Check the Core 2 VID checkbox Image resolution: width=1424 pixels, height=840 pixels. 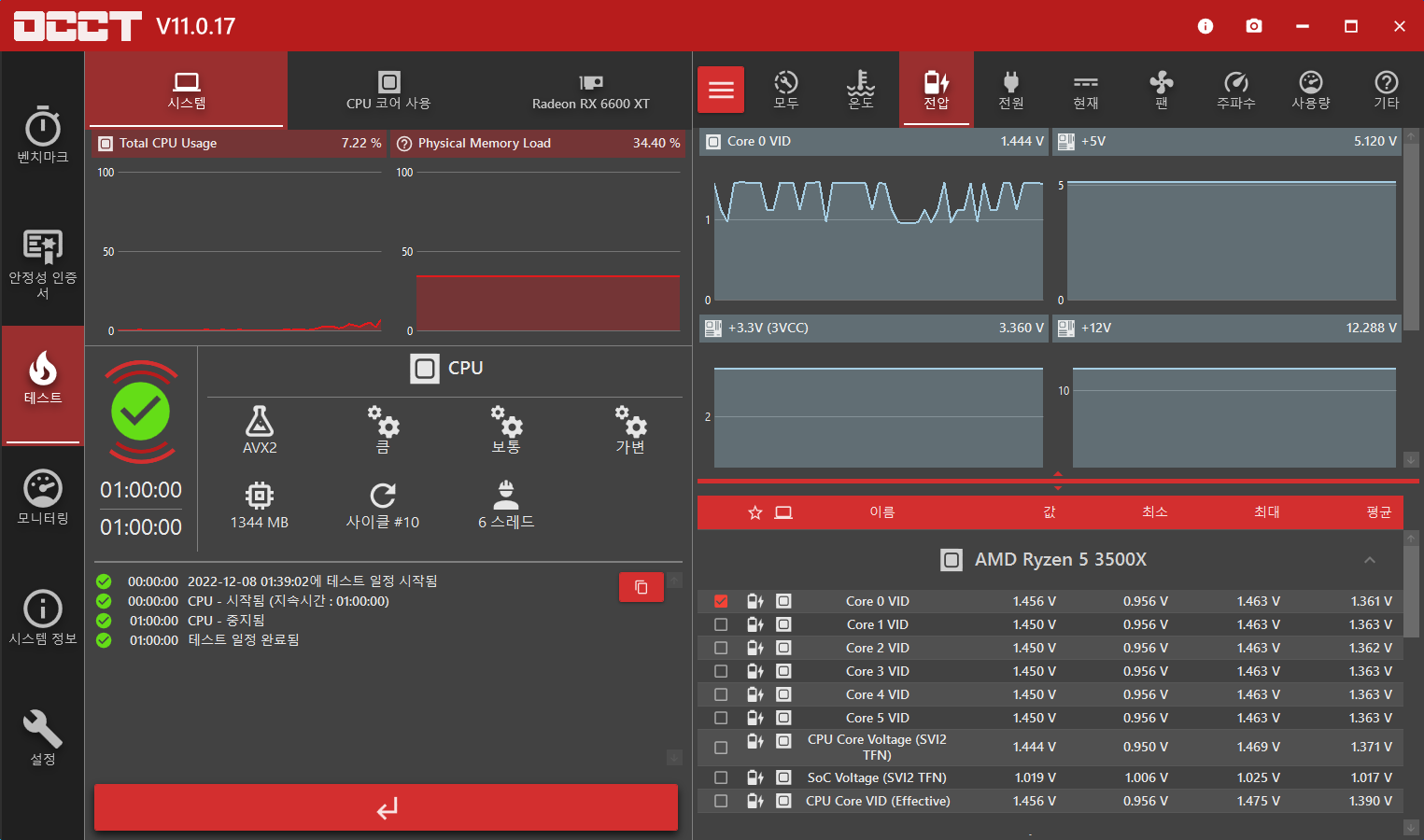coord(721,648)
